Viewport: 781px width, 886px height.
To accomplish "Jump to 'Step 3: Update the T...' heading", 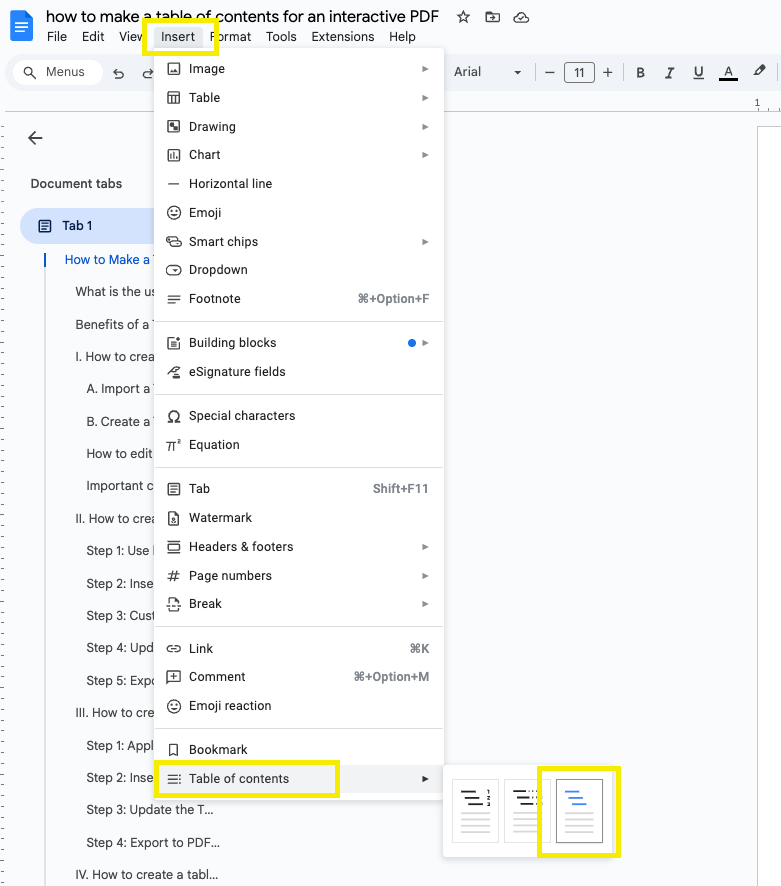I will [x=150, y=810].
